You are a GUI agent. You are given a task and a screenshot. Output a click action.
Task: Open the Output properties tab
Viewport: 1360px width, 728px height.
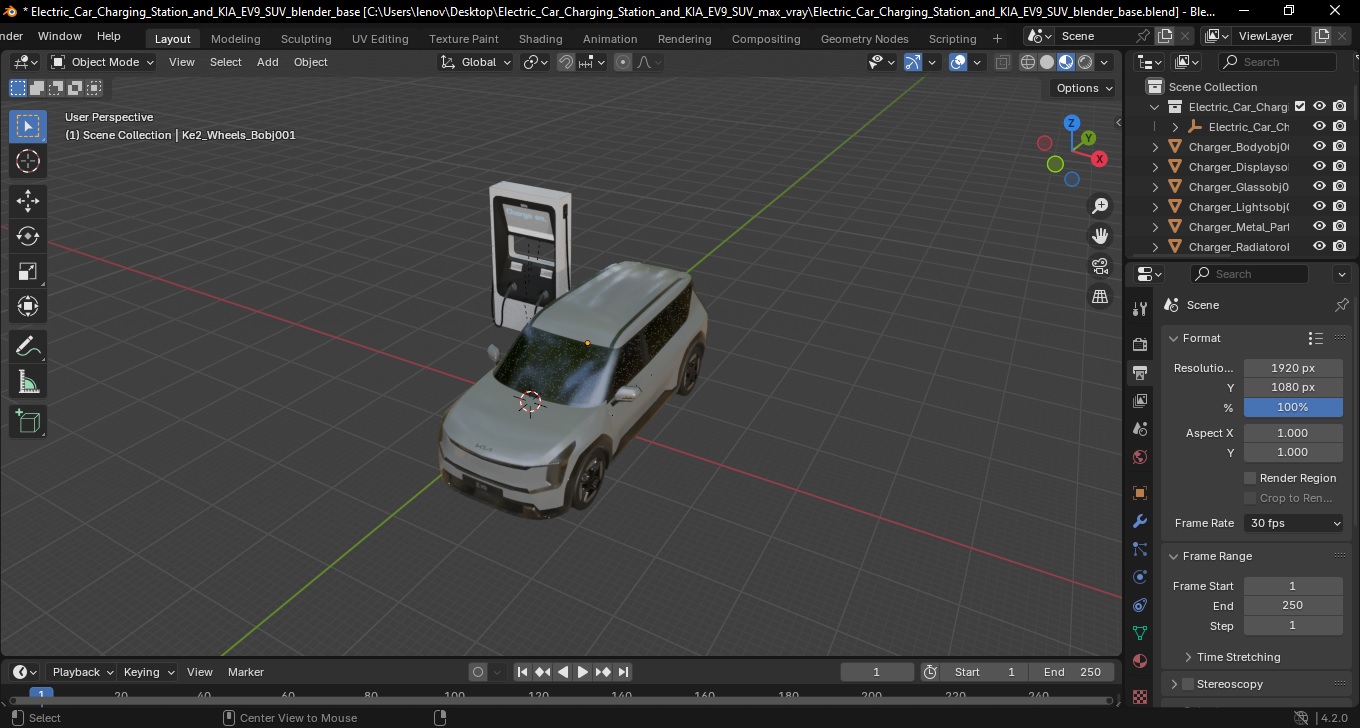(x=1140, y=373)
